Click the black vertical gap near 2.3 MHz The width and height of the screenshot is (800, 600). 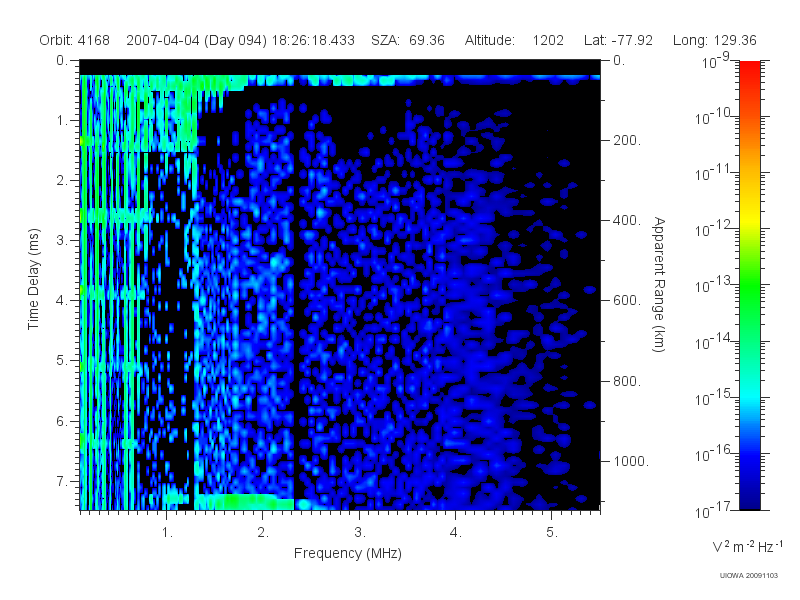[296, 296]
